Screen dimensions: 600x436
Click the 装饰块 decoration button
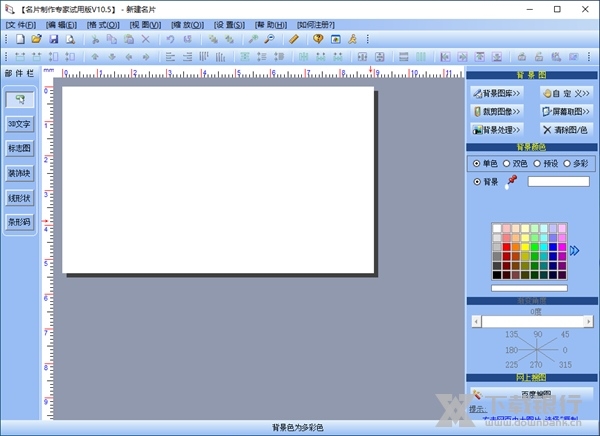[x=20, y=173]
